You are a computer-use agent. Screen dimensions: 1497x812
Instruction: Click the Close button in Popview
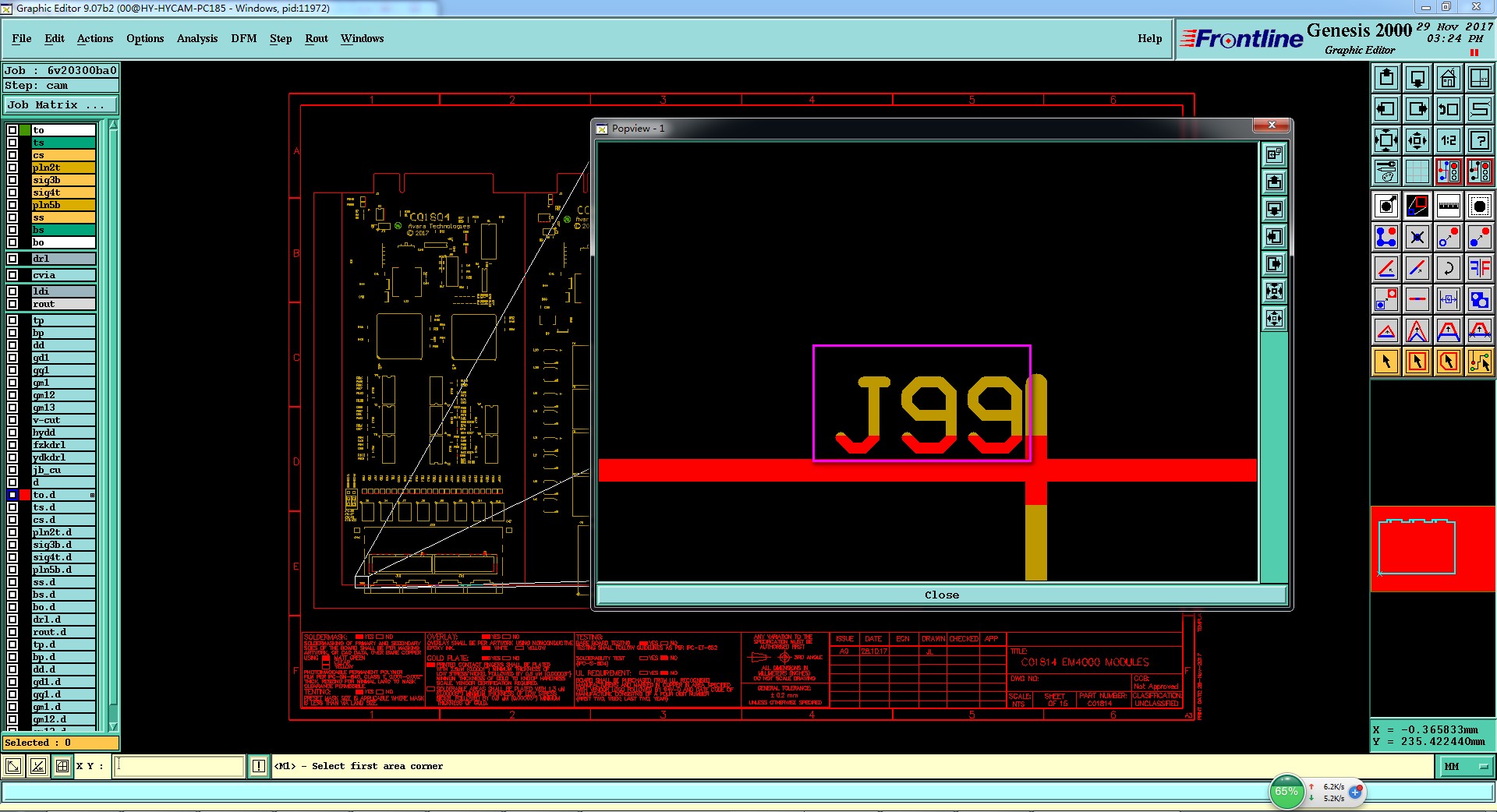pos(942,595)
